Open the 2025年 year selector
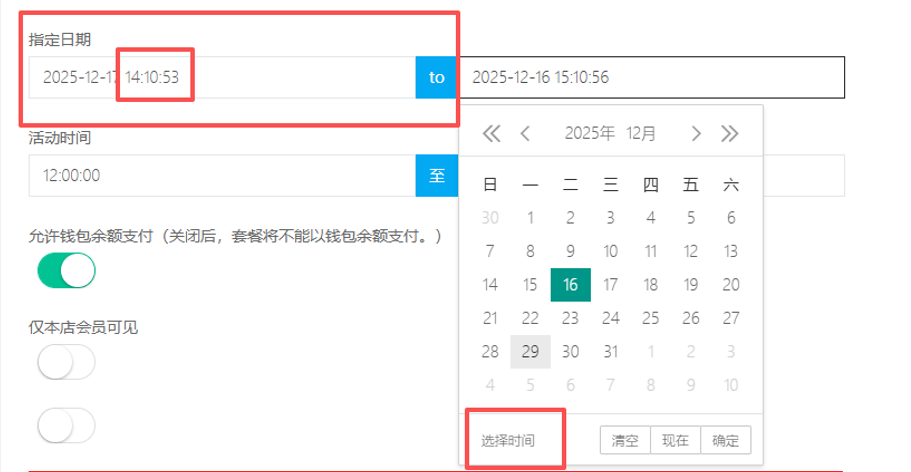The width and height of the screenshot is (911, 472). coord(590,134)
